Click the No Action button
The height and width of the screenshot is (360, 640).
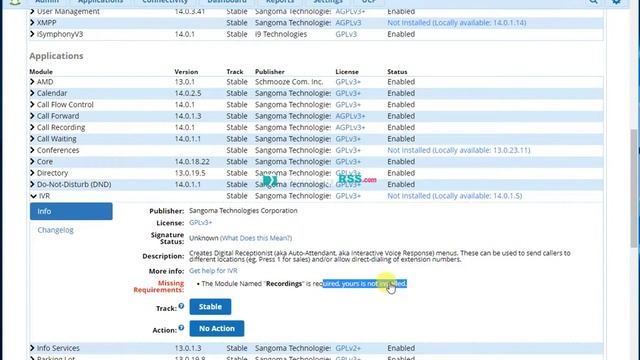[217, 329]
